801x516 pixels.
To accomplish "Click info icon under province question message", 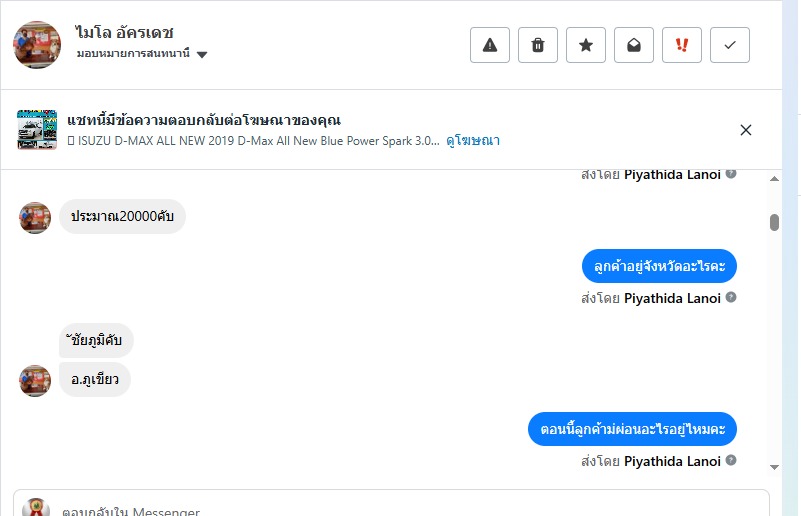I will 731,298.
